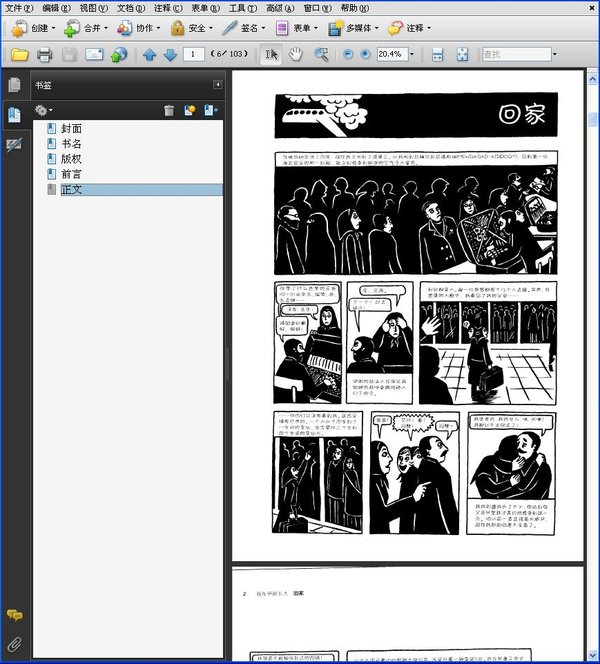
Task: Open the 编辑 menu
Action: [56, 8]
